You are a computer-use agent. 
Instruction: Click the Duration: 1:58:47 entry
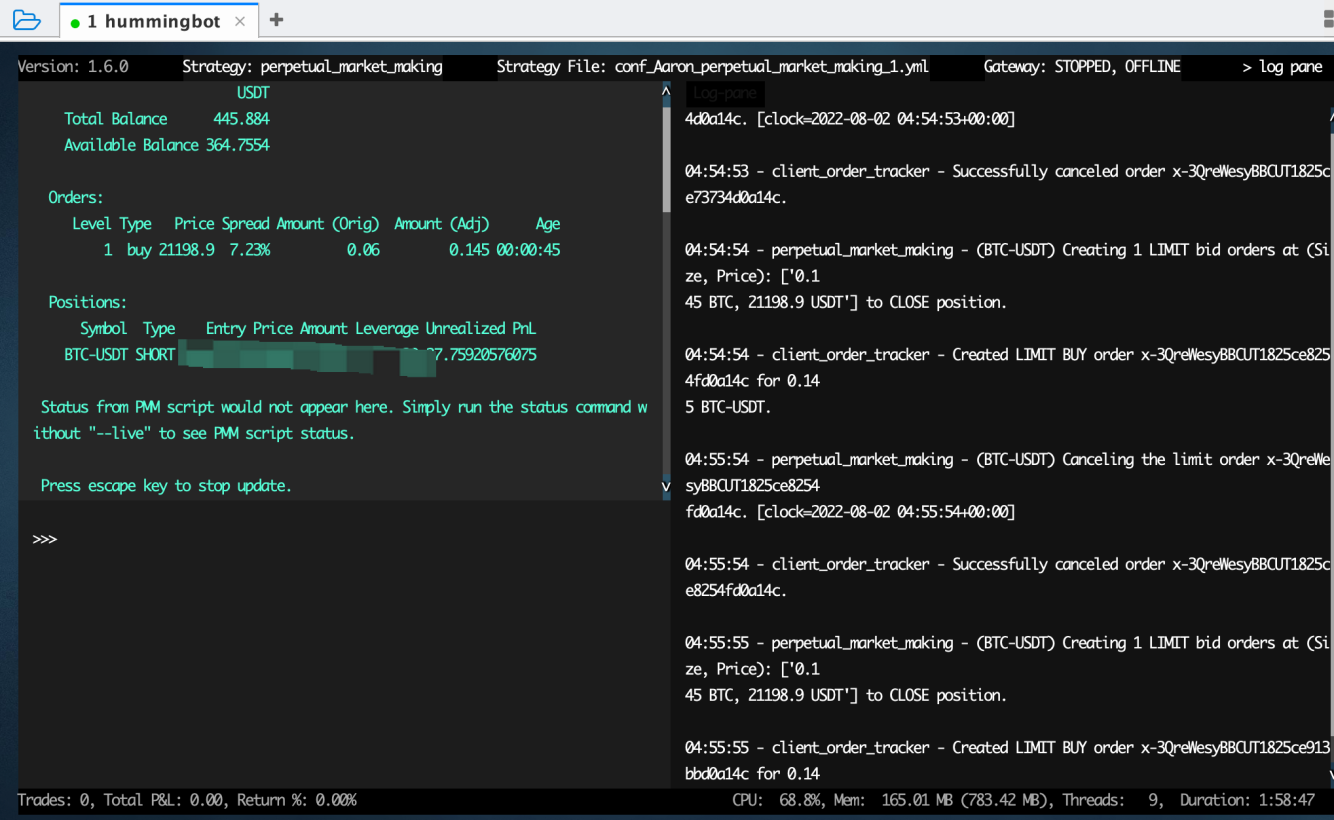1247,800
